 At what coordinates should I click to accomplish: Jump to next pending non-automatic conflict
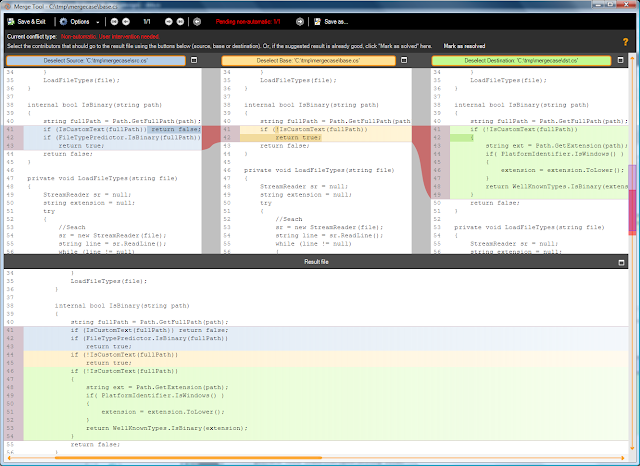[x=299, y=20]
